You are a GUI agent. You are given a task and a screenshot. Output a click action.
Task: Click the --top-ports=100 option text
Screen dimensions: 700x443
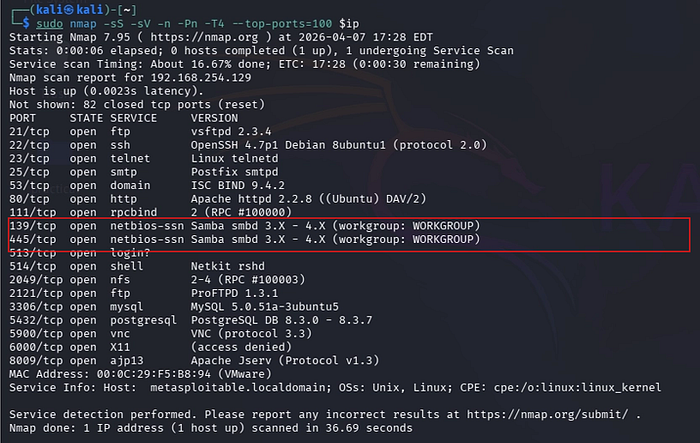tap(282, 24)
